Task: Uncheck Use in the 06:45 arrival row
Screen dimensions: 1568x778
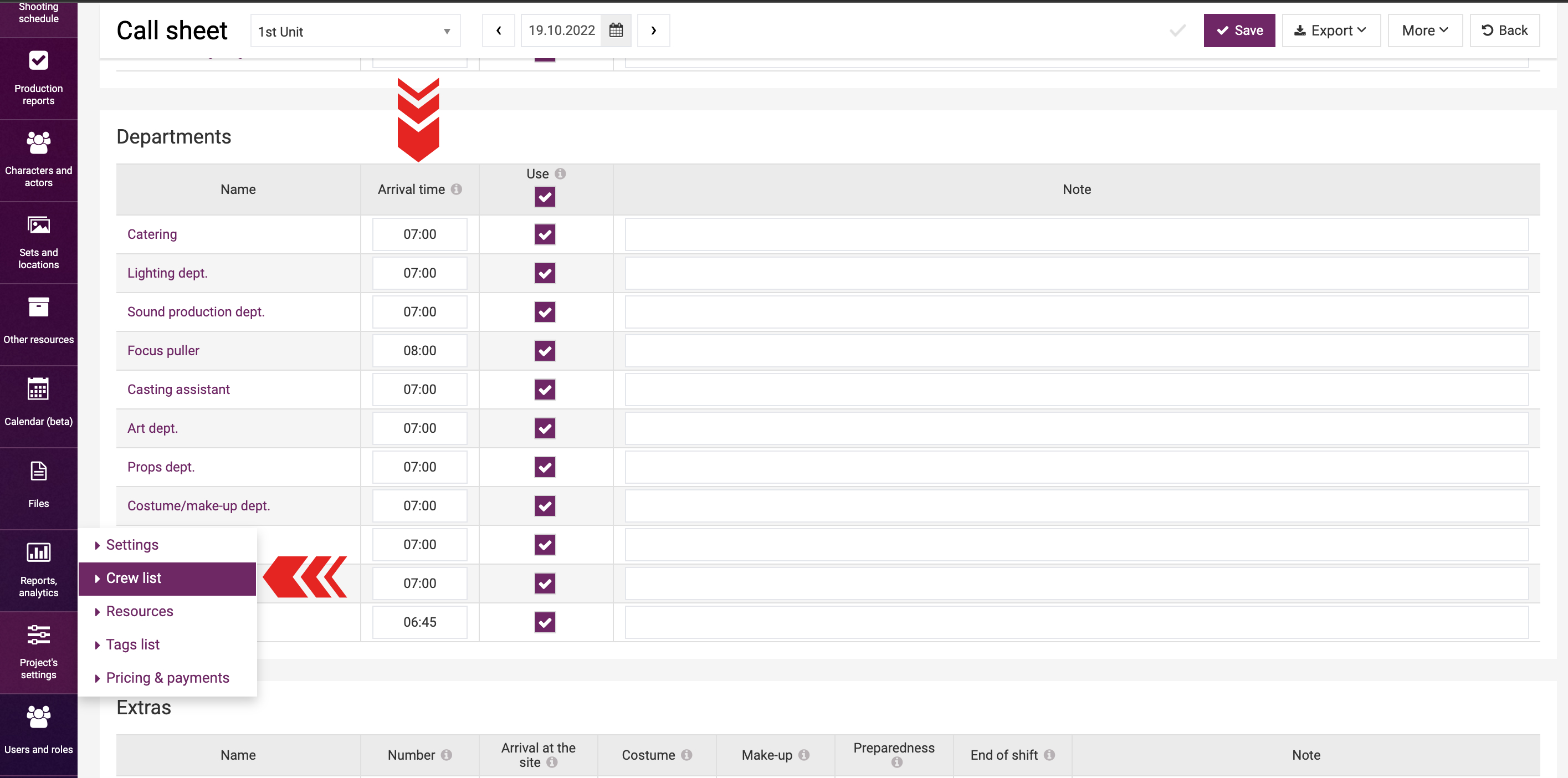Action: (545, 622)
